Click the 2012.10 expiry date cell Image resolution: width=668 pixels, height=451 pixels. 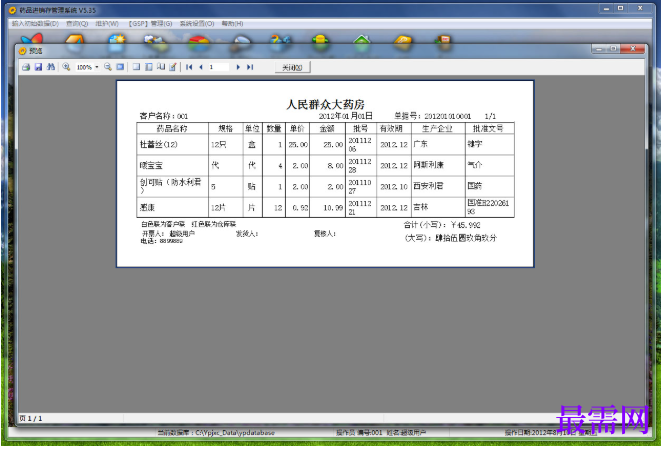click(x=394, y=187)
